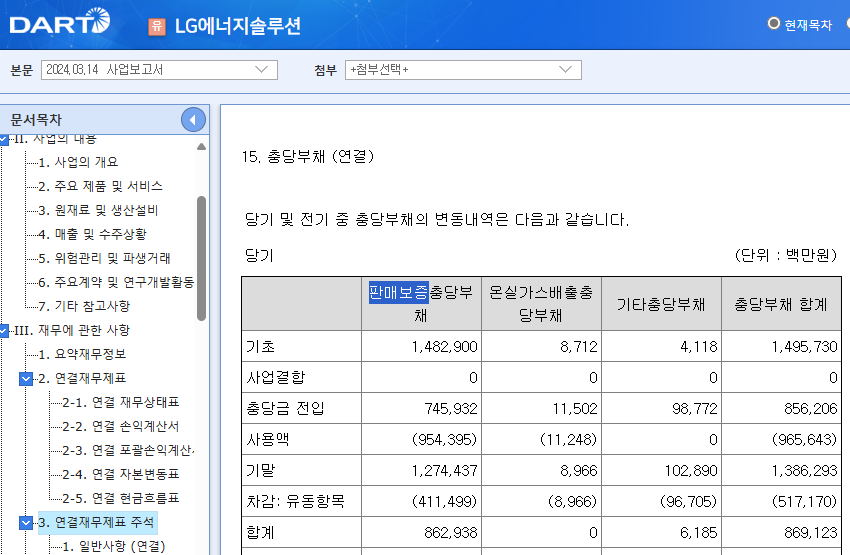Click the scroll-up arrow in document tree
The image size is (850, 555).
201,146
